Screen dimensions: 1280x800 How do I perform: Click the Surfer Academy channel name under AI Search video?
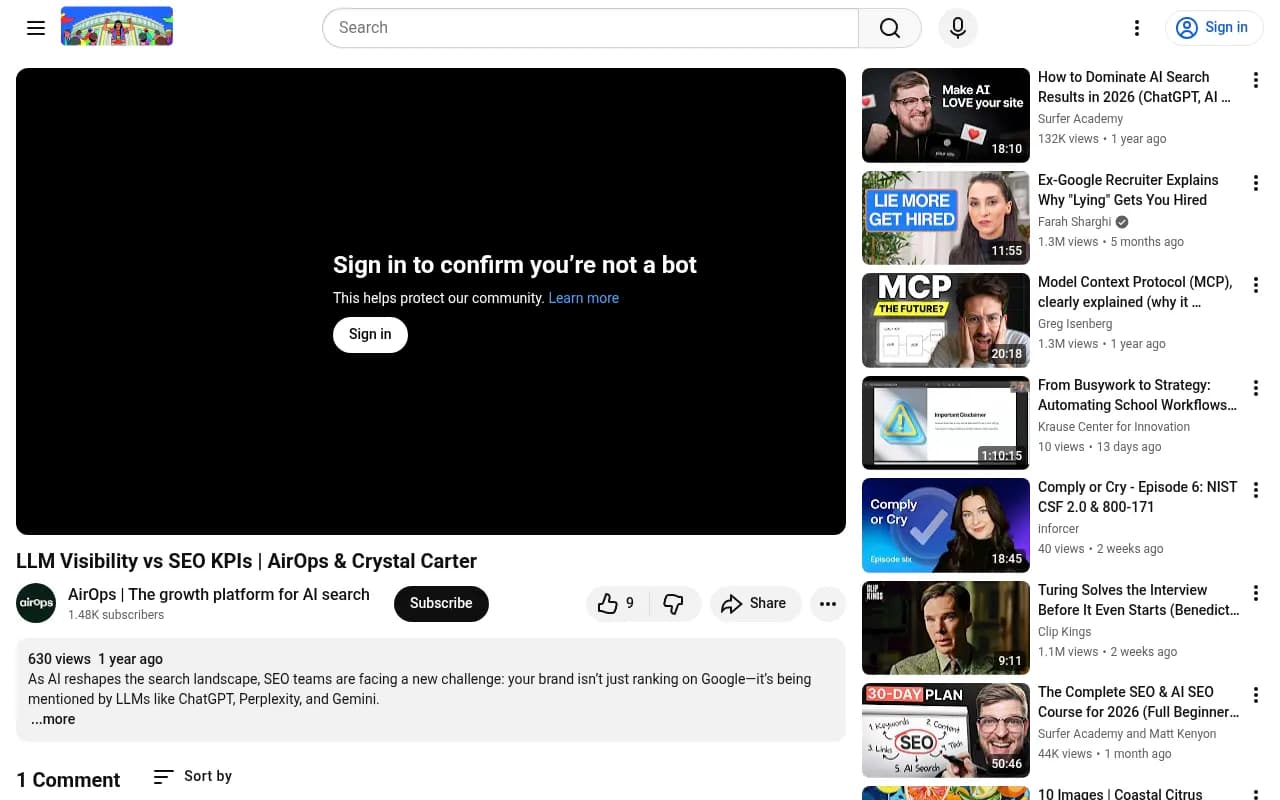1080,119
